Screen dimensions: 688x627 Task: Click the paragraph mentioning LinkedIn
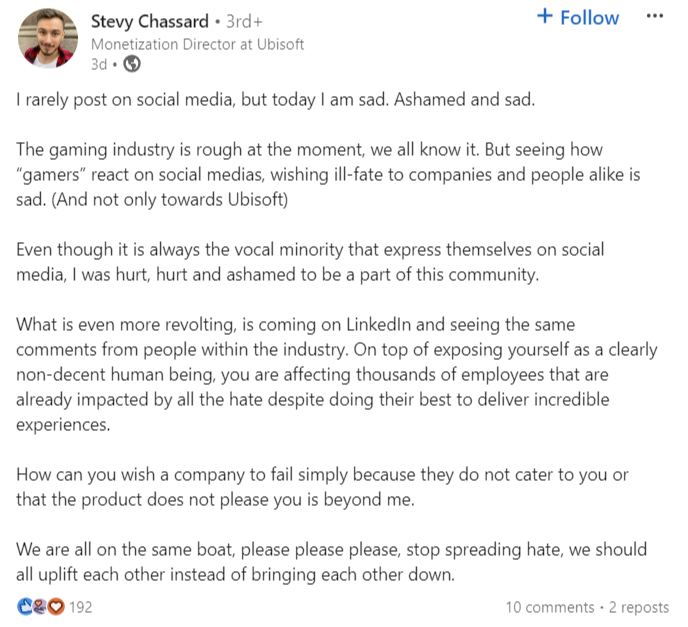point(337,375)
